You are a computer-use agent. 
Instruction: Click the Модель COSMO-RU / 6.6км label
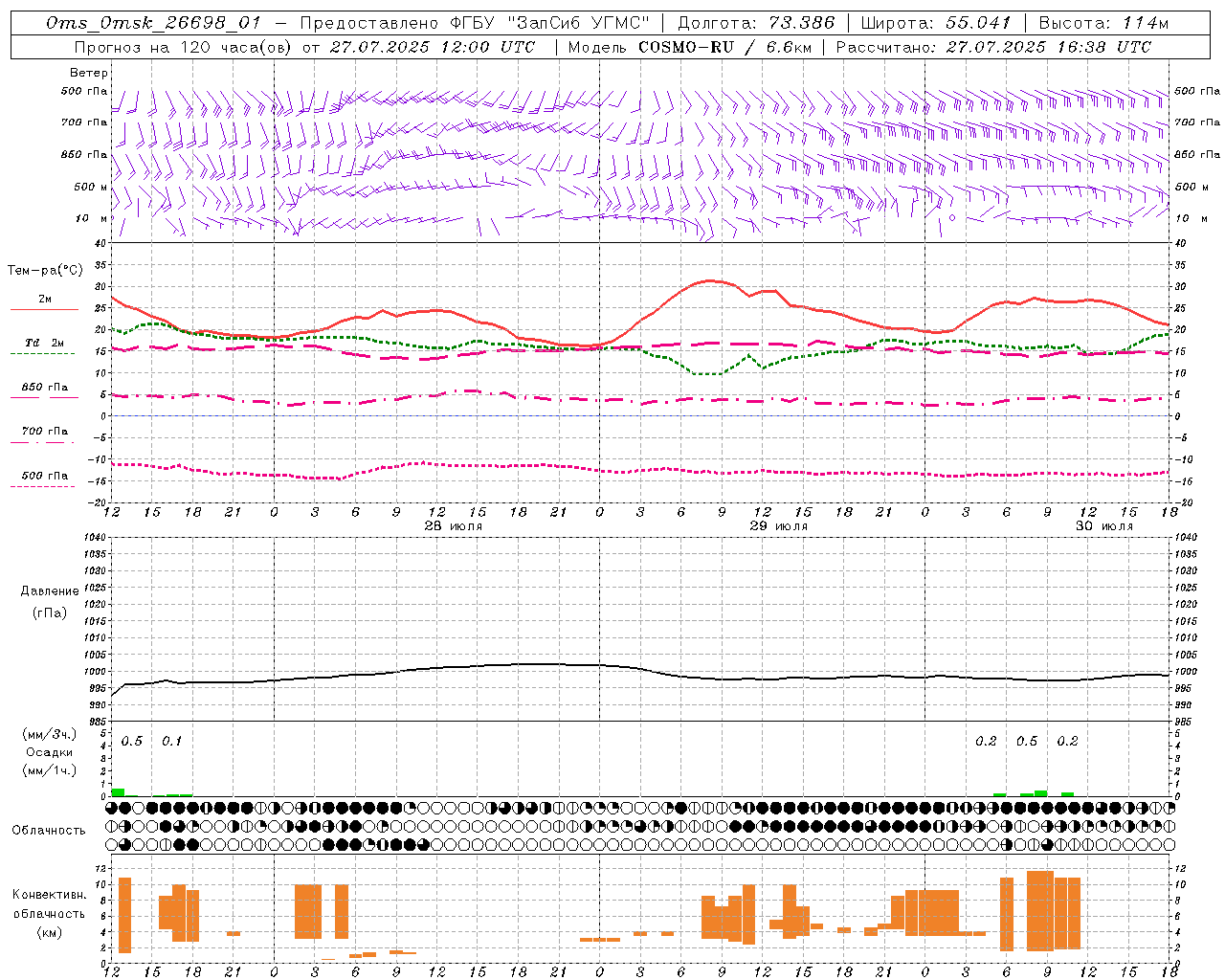pyautogui.click(x=689, y=47)
